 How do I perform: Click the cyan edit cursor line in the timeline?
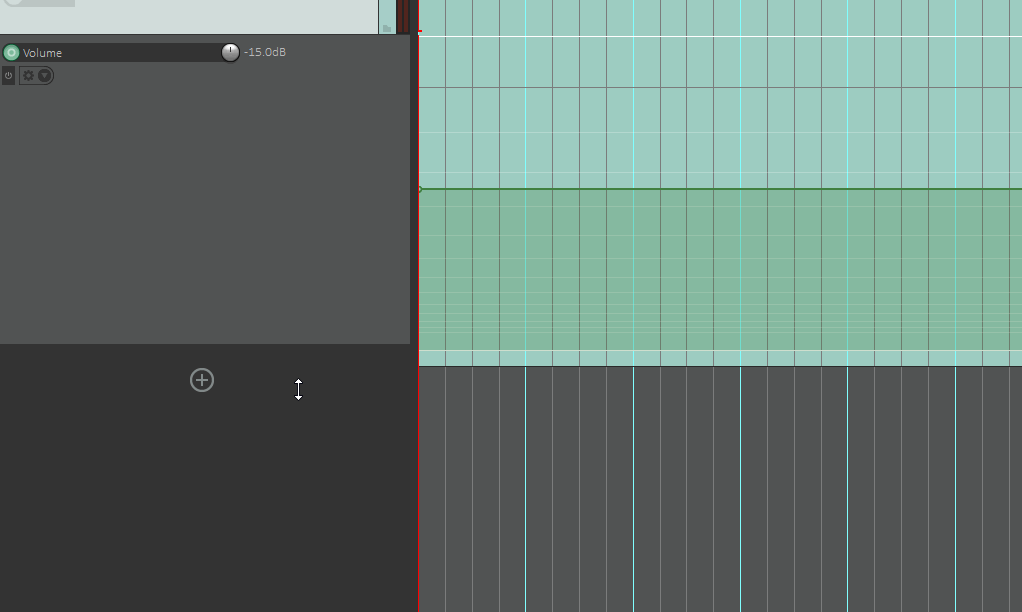pos(741,480)
